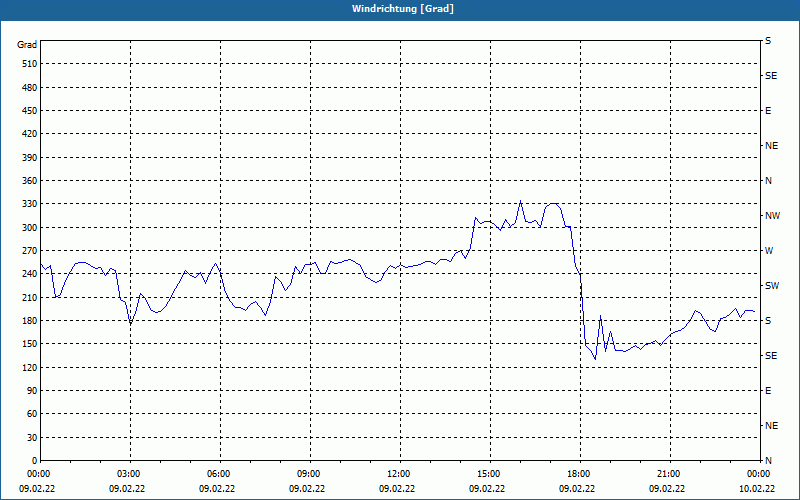Click the N compass label level with 0

pyautogui.click(x=768, y=461)
